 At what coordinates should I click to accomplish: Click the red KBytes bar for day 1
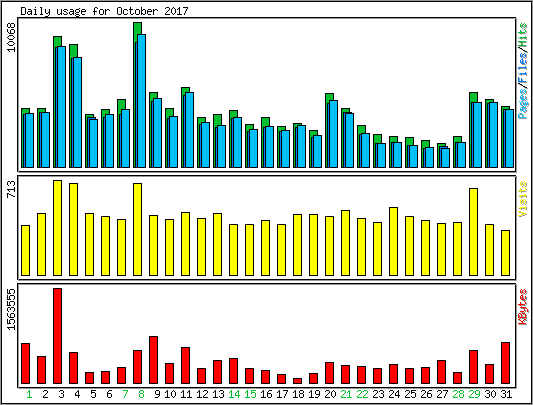click(x=25, y=364)
